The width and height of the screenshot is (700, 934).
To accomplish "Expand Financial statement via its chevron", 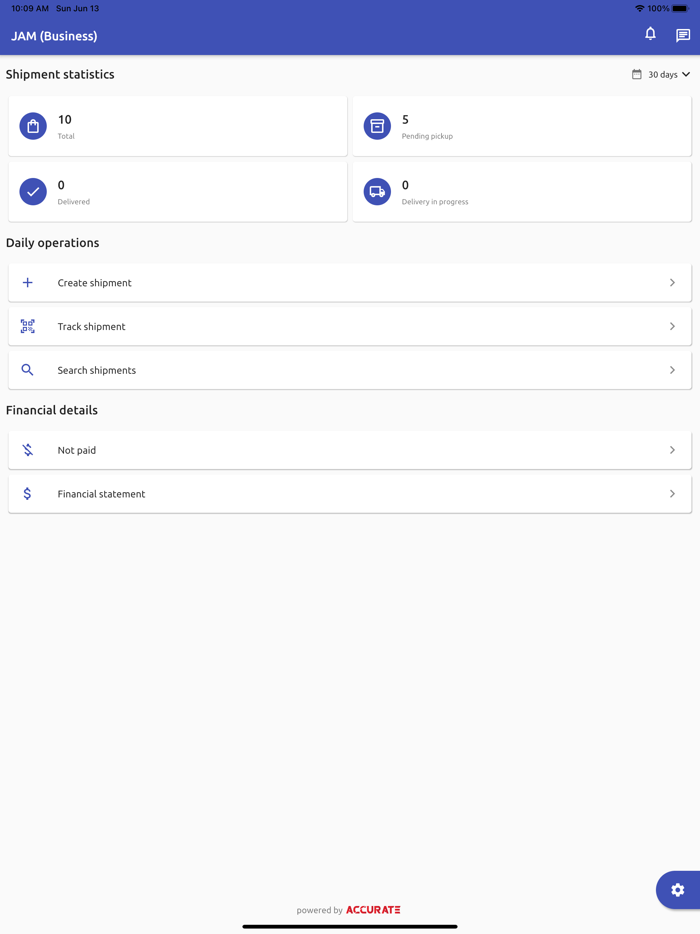I will tap(672, 494).
